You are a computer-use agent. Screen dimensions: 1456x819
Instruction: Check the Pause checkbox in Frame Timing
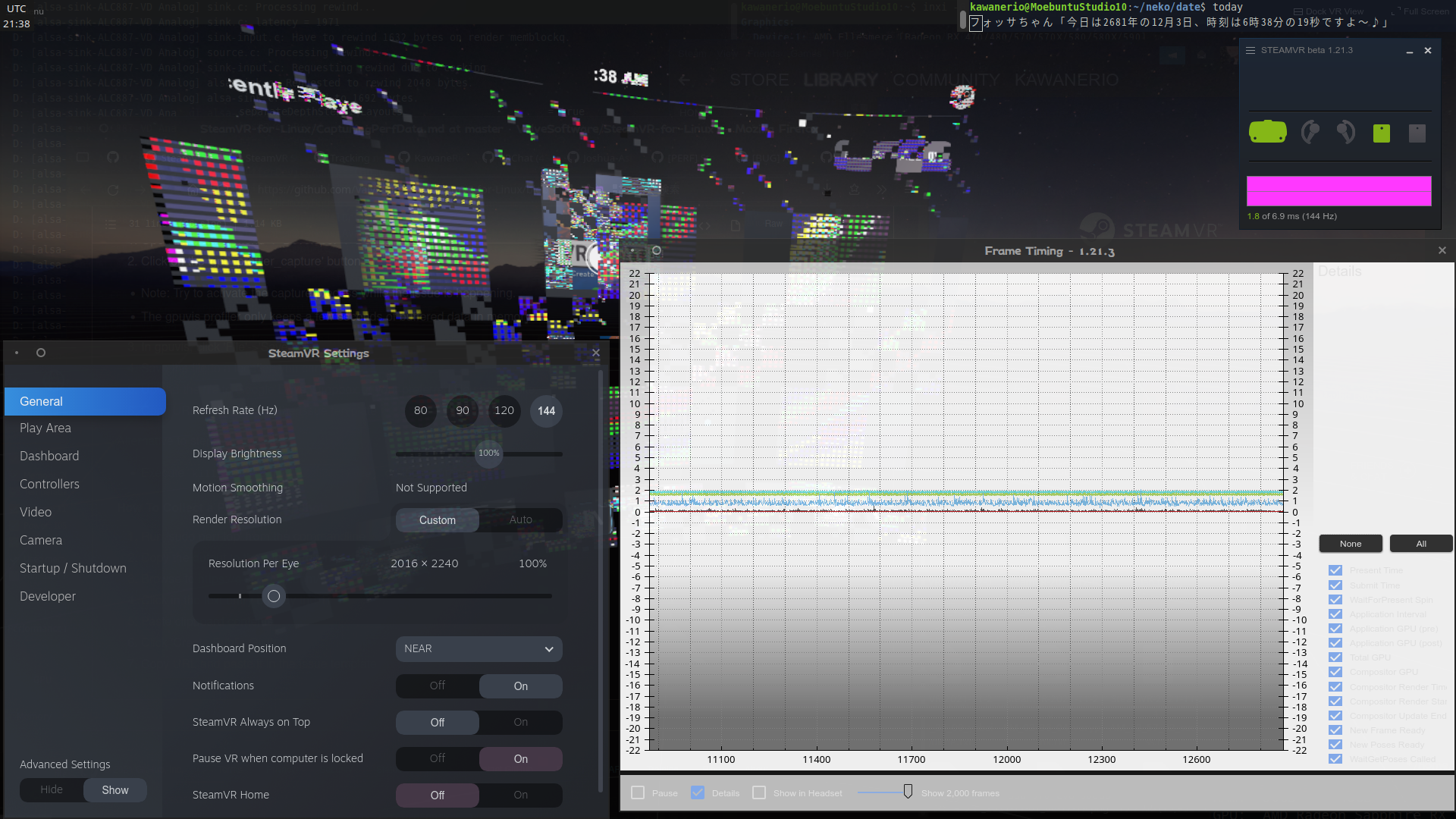click(638, 792)
